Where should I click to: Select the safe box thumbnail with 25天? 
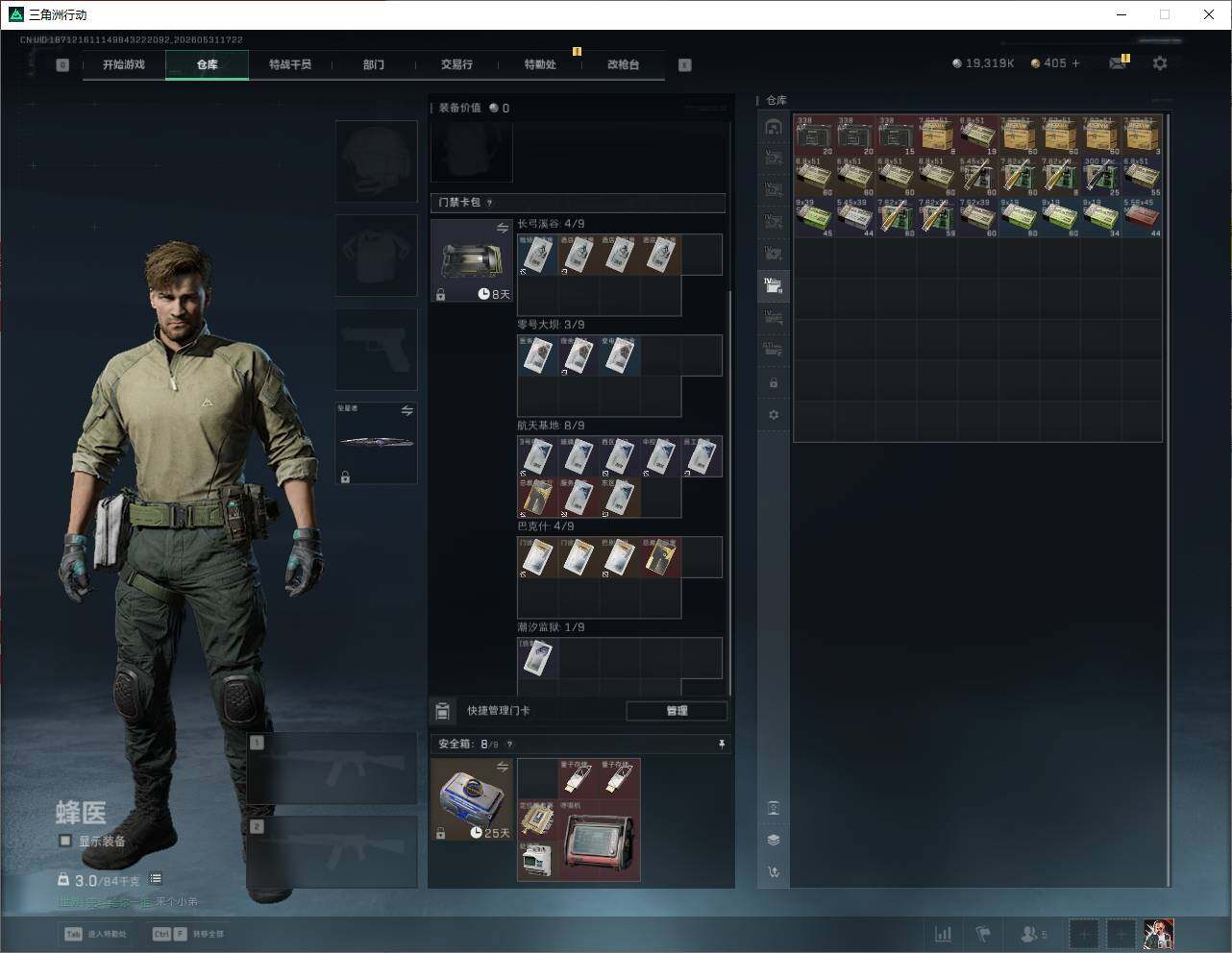[472, 799]
